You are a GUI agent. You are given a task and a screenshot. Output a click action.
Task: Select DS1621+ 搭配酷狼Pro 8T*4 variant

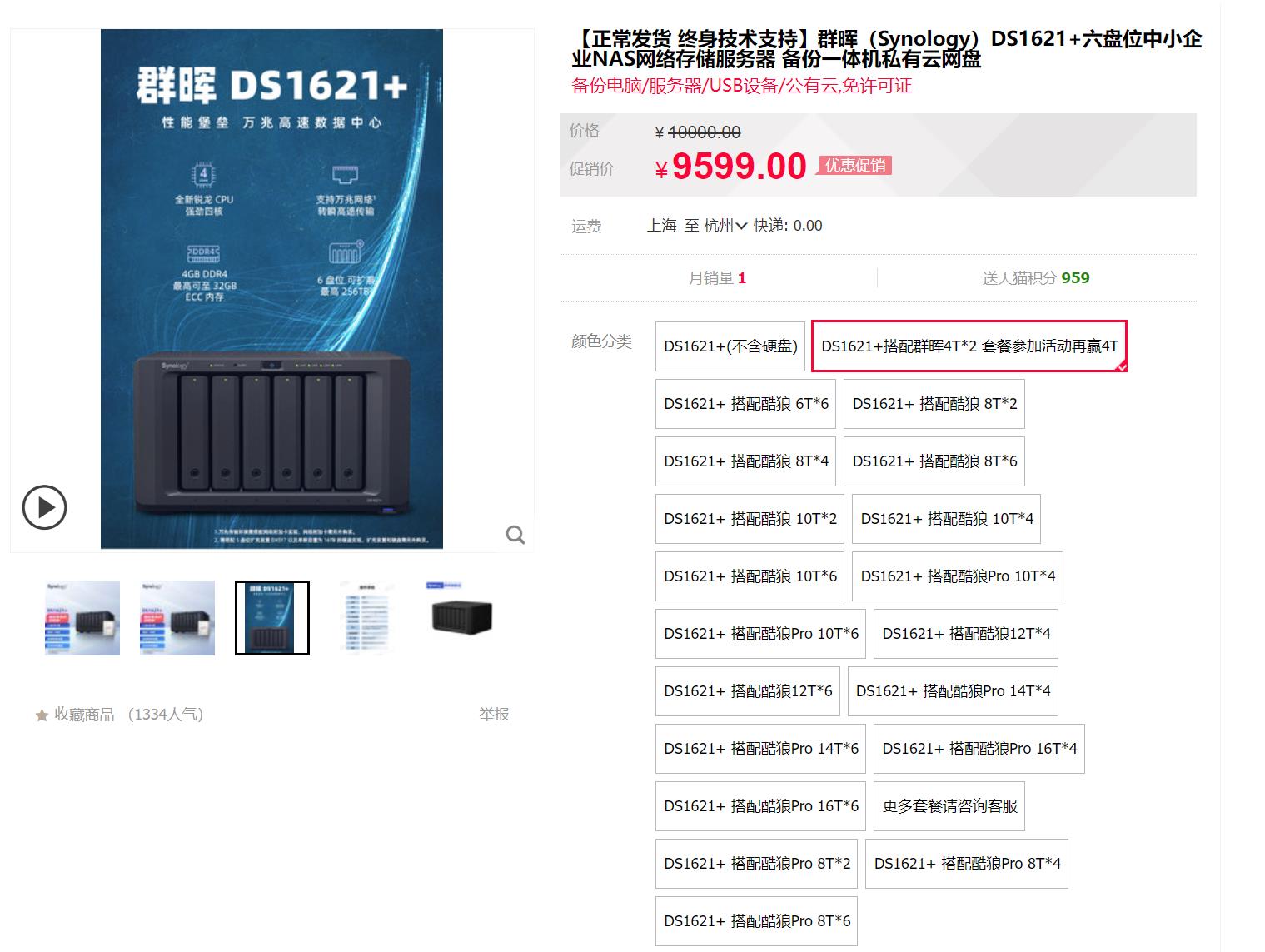click(x=967, y=864)
